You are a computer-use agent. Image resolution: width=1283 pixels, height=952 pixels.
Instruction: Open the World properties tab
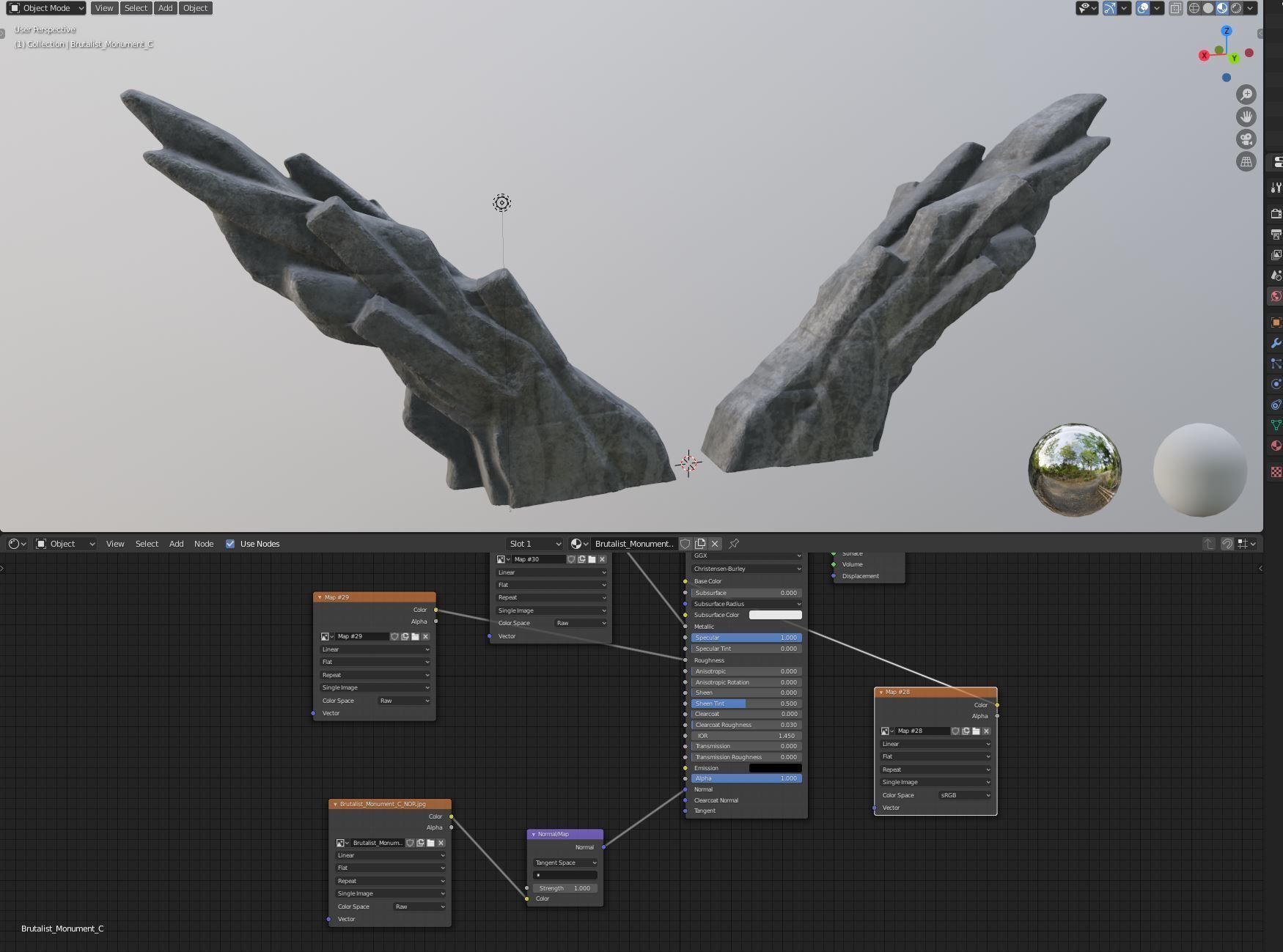pyautogui.click(x=1276, y=296)
